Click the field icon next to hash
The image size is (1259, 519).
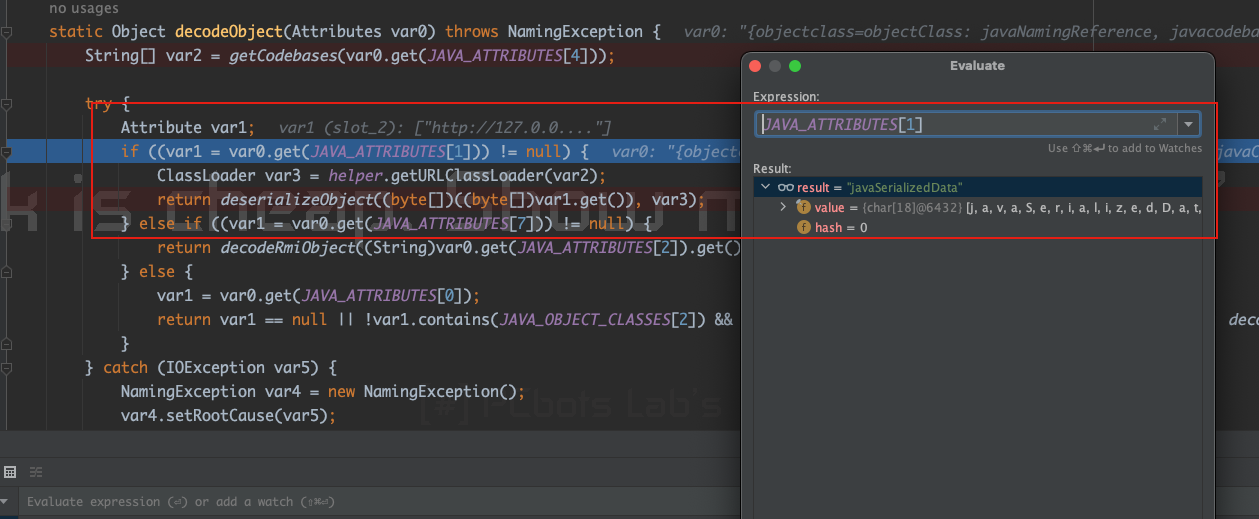tap(803, 228)
